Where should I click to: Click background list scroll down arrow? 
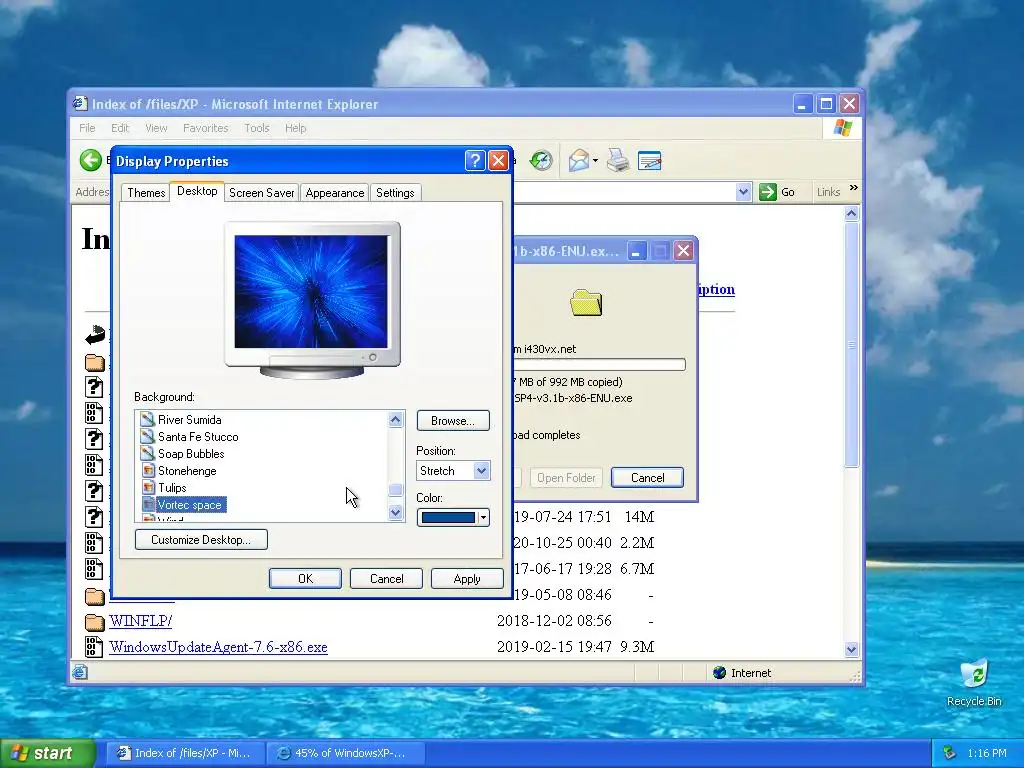coord(395,513)
